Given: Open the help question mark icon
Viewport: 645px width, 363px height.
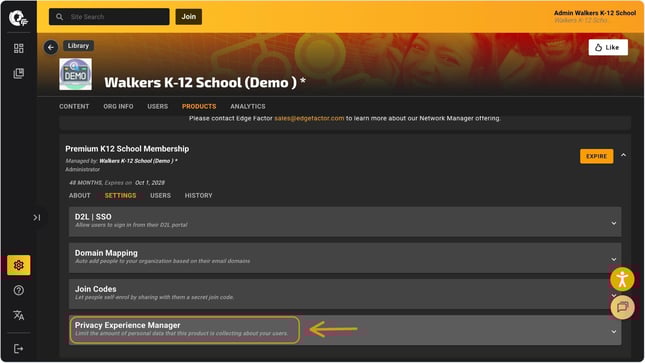Looking at the screenshot, I should pyautogui.click(x=19, y=291).
